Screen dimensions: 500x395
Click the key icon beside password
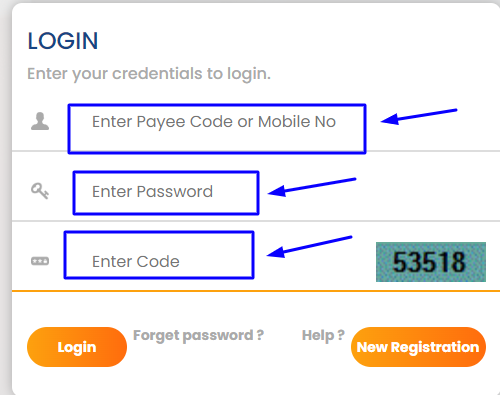(40, 191)
